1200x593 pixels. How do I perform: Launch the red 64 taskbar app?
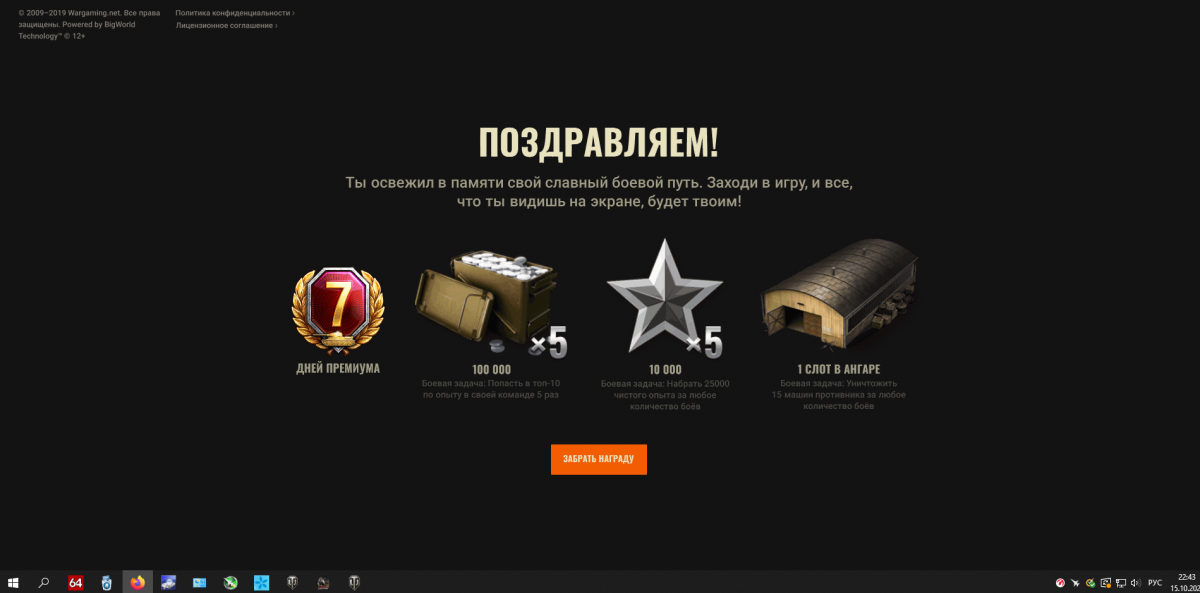click(75, 582)
